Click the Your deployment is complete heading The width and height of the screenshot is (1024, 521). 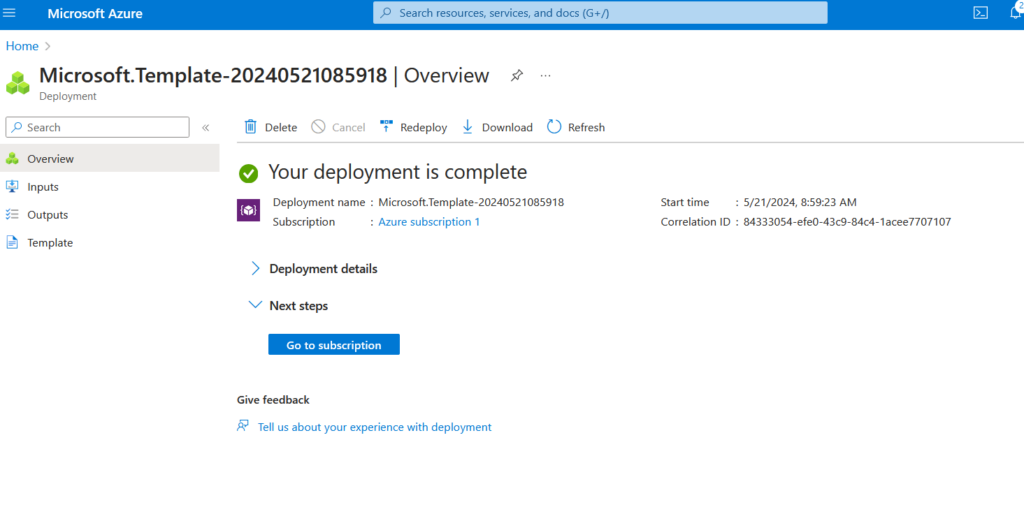398,172
